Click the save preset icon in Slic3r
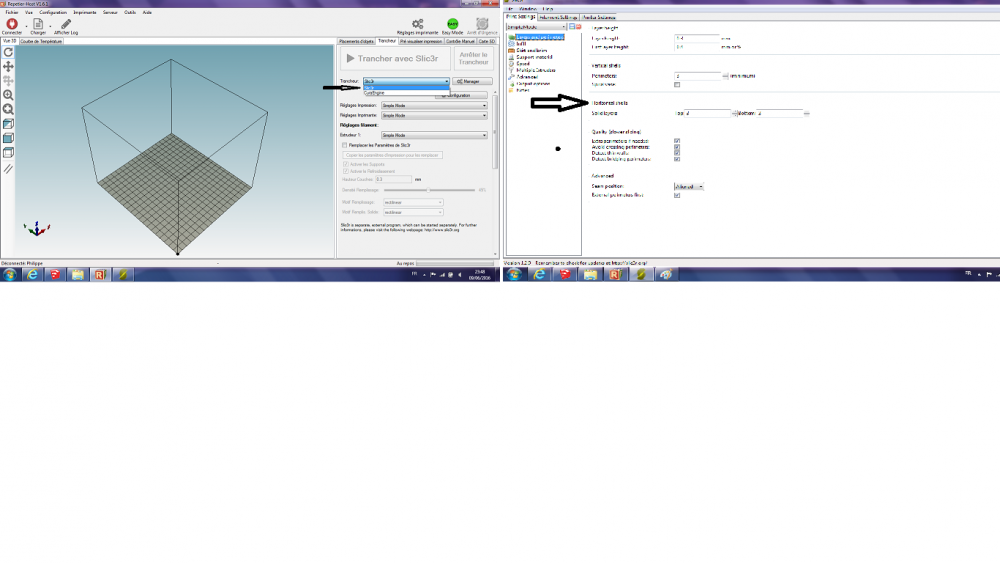 point(571,27)
